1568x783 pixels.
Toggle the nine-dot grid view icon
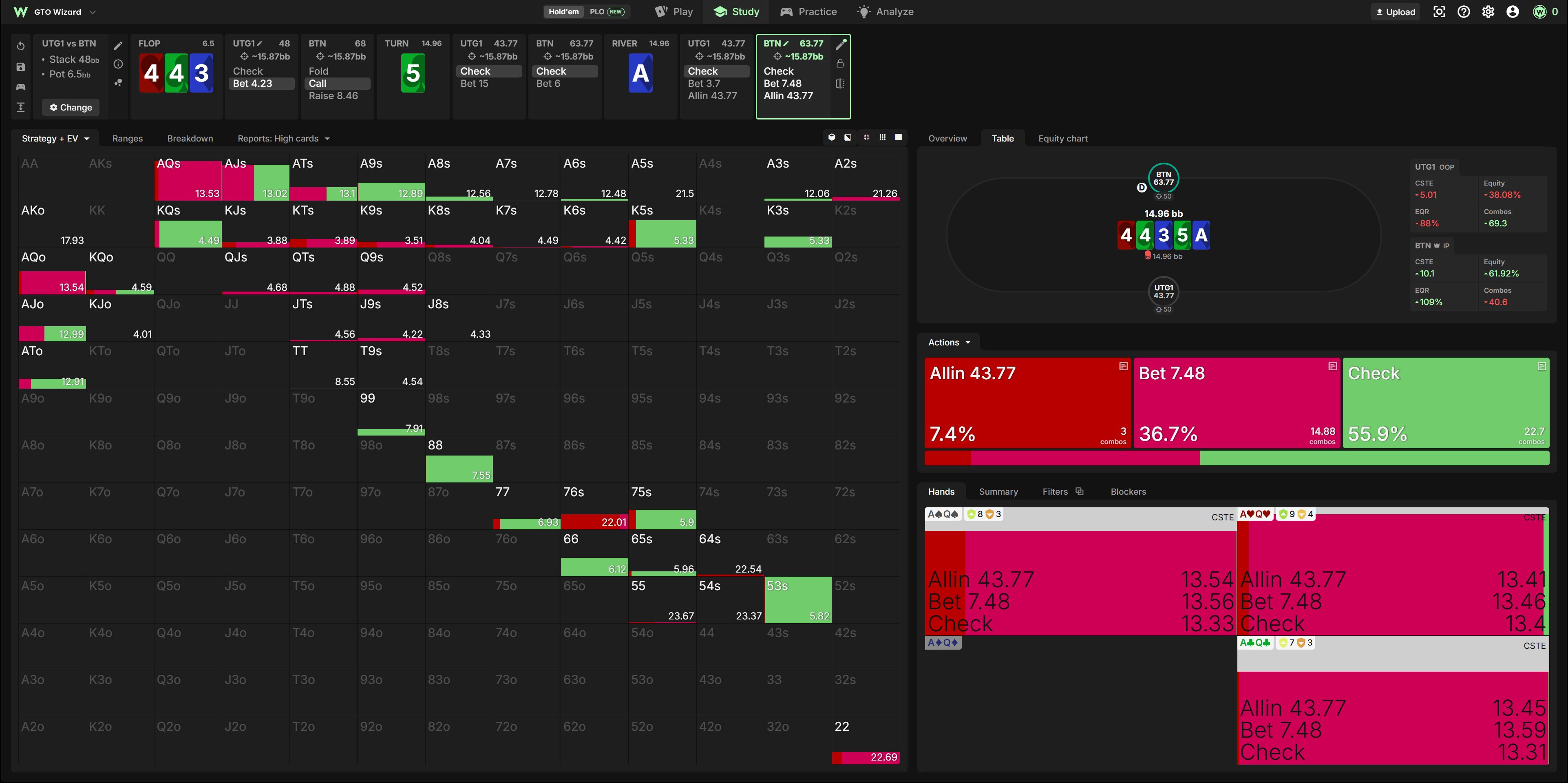882,137
